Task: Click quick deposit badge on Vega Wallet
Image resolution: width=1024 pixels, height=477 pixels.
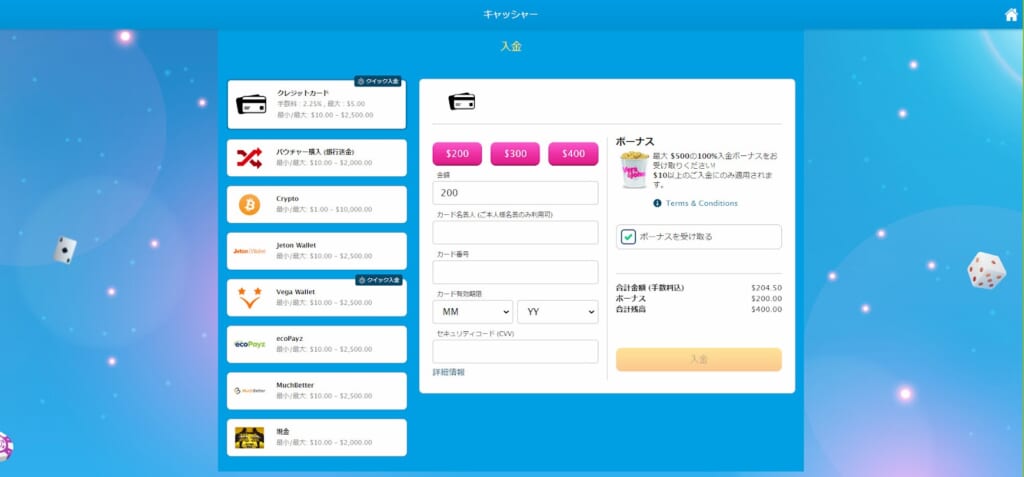Action: tap(379, 280)
